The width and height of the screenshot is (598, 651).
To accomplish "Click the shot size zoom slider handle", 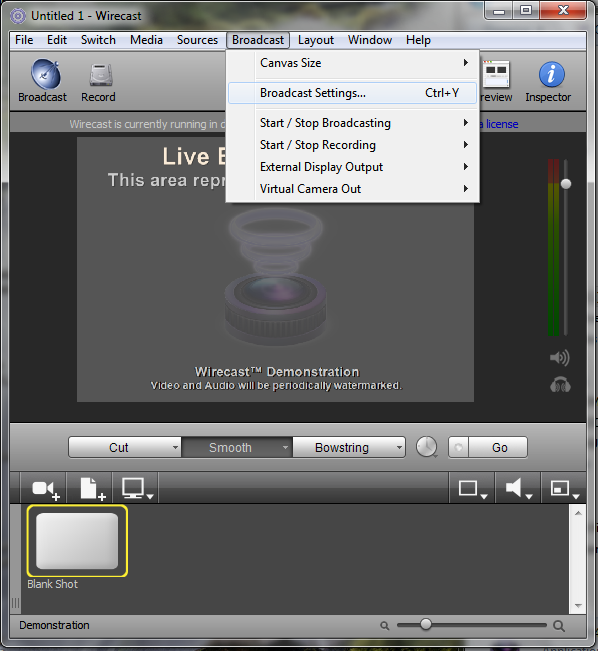I will (x=426, y=624).
